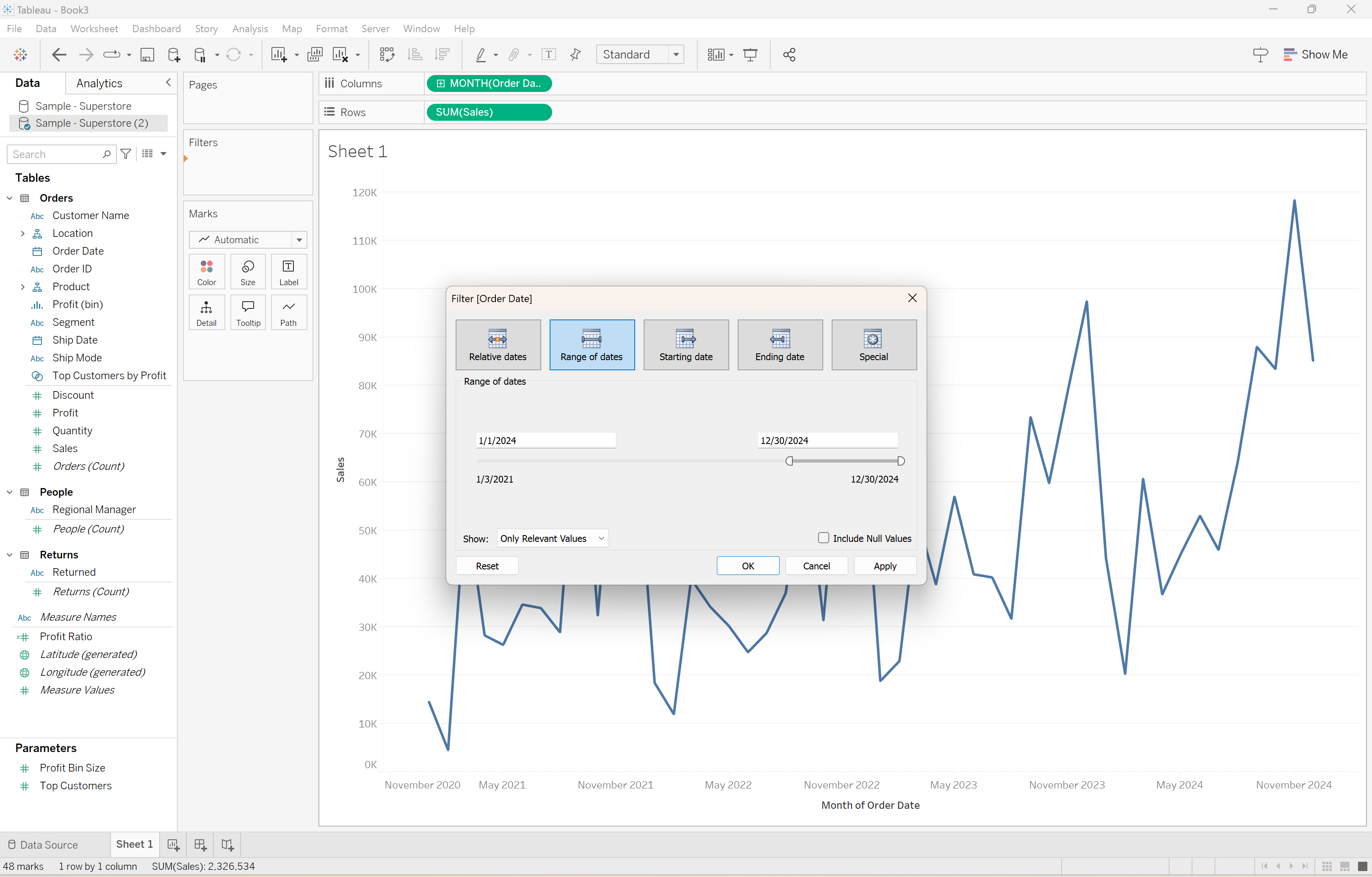Click the Save icon in toolbar
The image size is (1372, 877).
(147, 55)
